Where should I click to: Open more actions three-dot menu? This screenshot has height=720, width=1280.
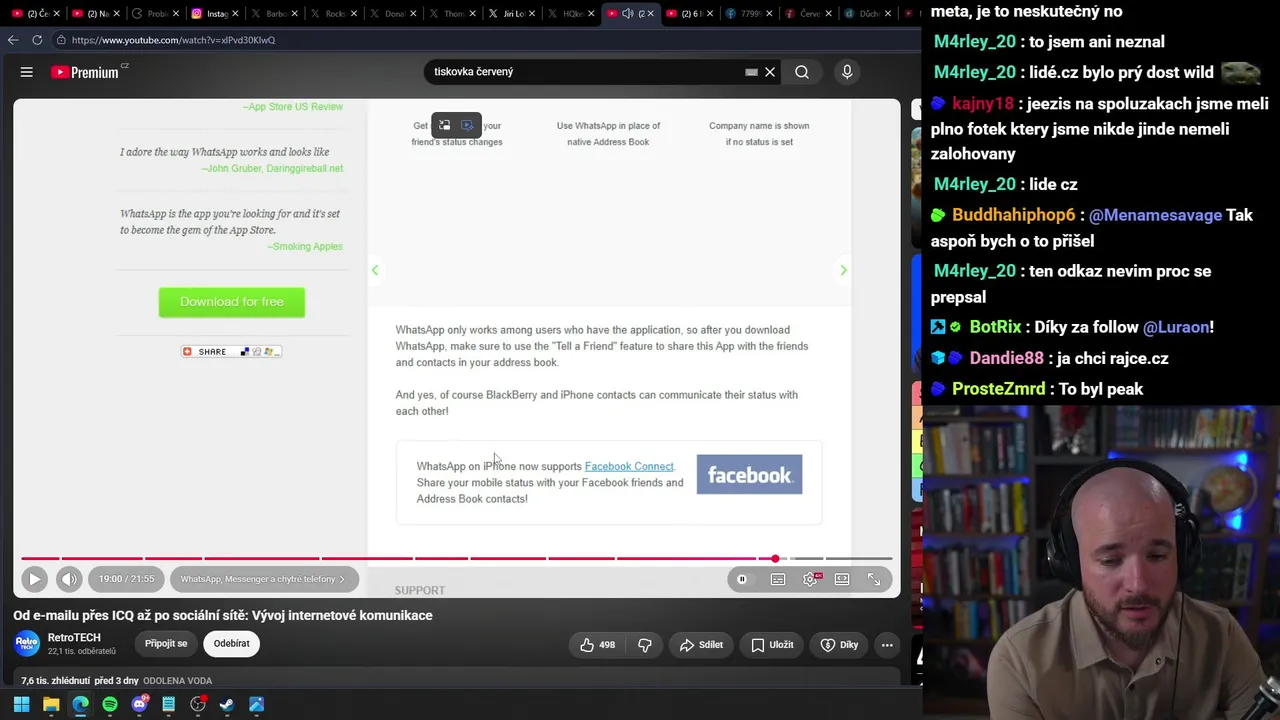tap(887, 645)
